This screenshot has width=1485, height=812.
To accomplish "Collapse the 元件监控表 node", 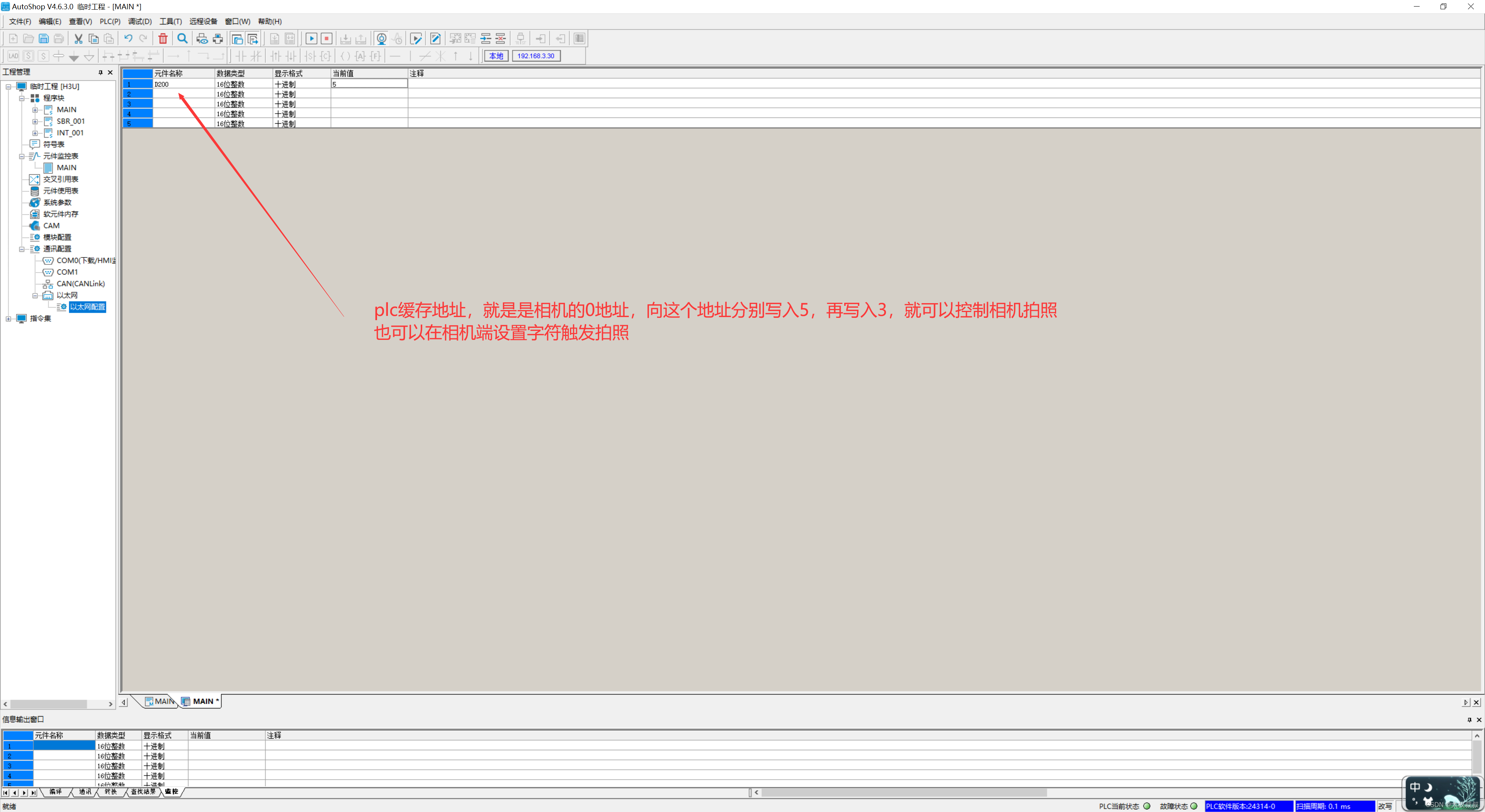I will pyautogui.click(x=22, y=156).
